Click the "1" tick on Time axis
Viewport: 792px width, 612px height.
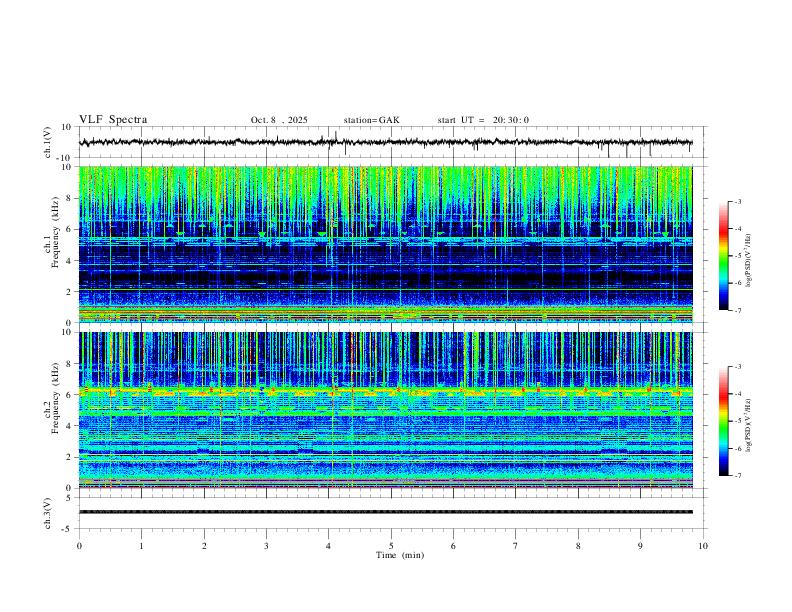pos(141,546)
